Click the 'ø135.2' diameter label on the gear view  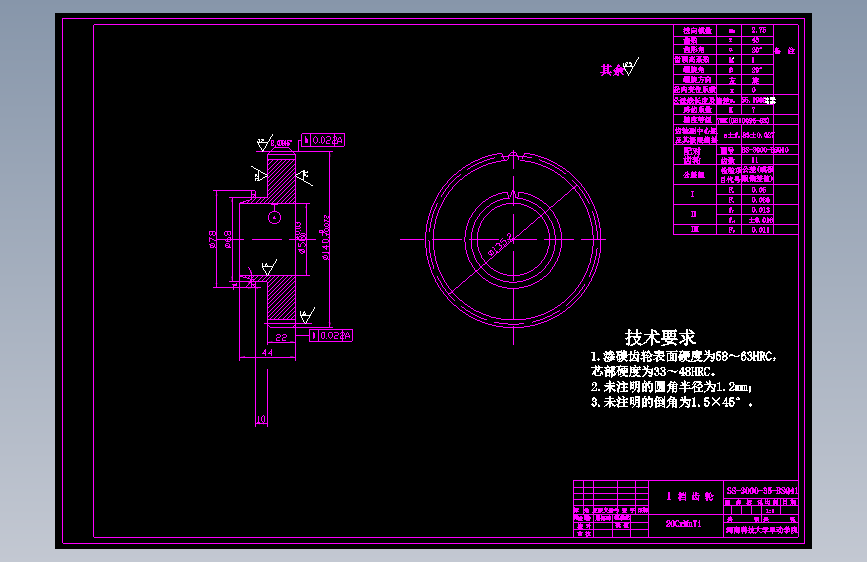(x=500, y=246)
